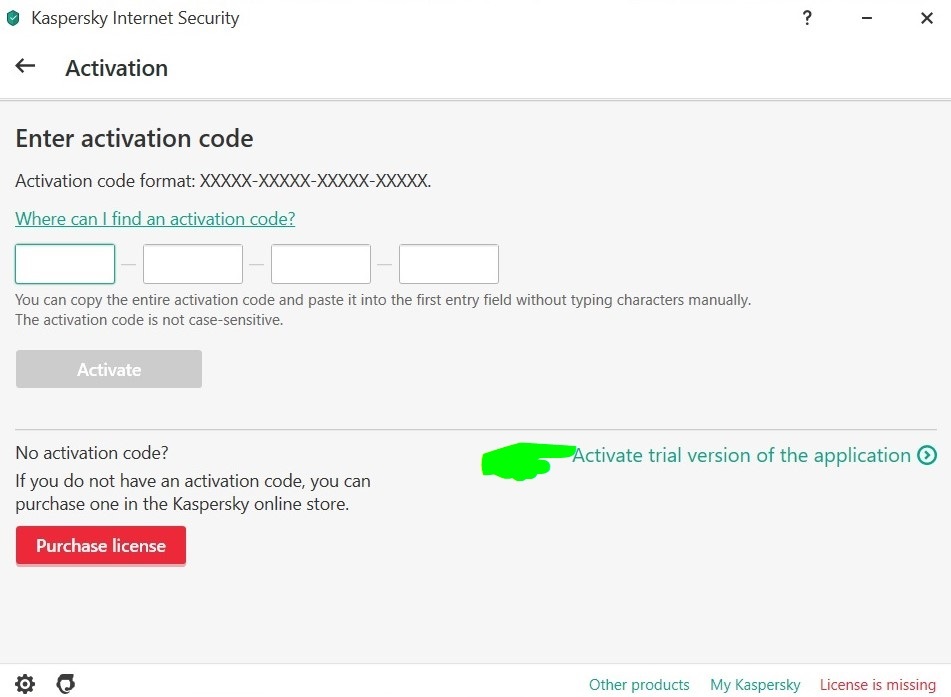Click the 'License is missing' status link
The image size is (951, 697).
877,685
